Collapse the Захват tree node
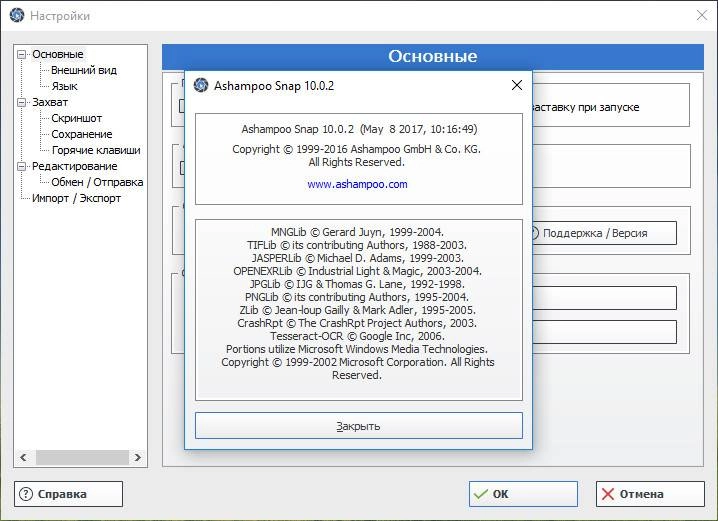Screen dimensions: 718x521 click(22, 103)
